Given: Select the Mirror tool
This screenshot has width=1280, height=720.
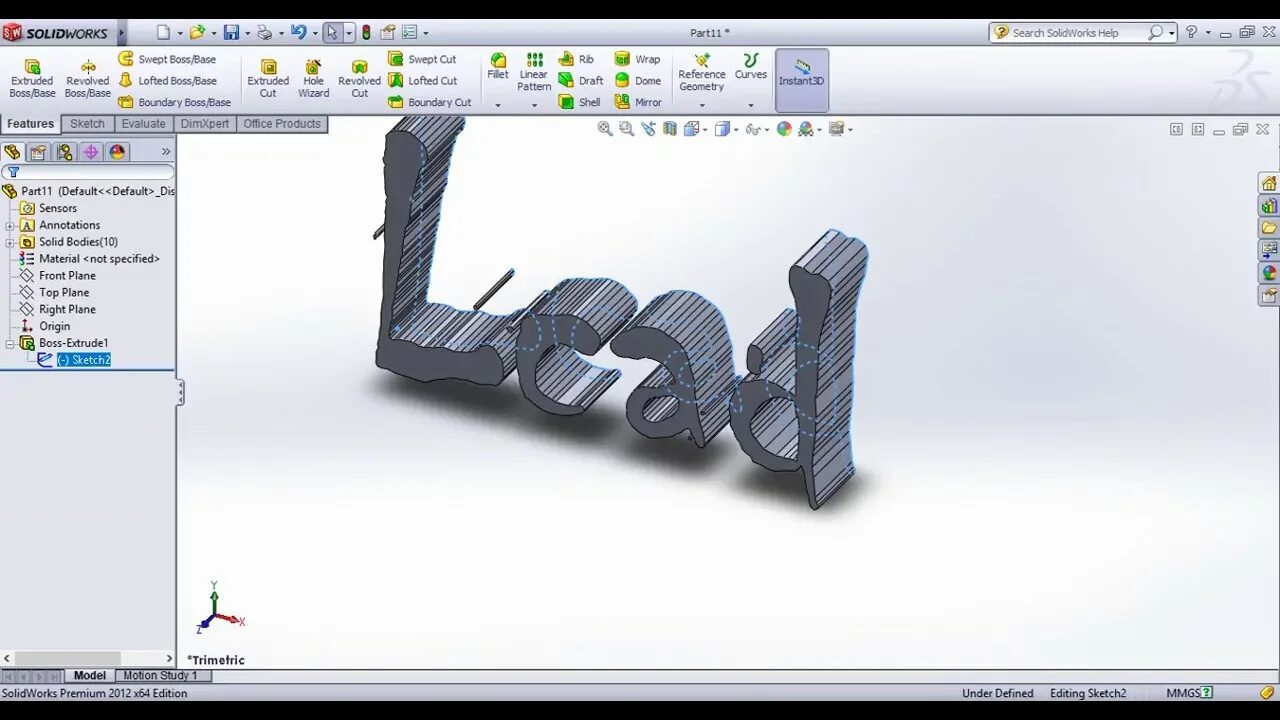Looking at the screenshot, I should click(638, 102).
